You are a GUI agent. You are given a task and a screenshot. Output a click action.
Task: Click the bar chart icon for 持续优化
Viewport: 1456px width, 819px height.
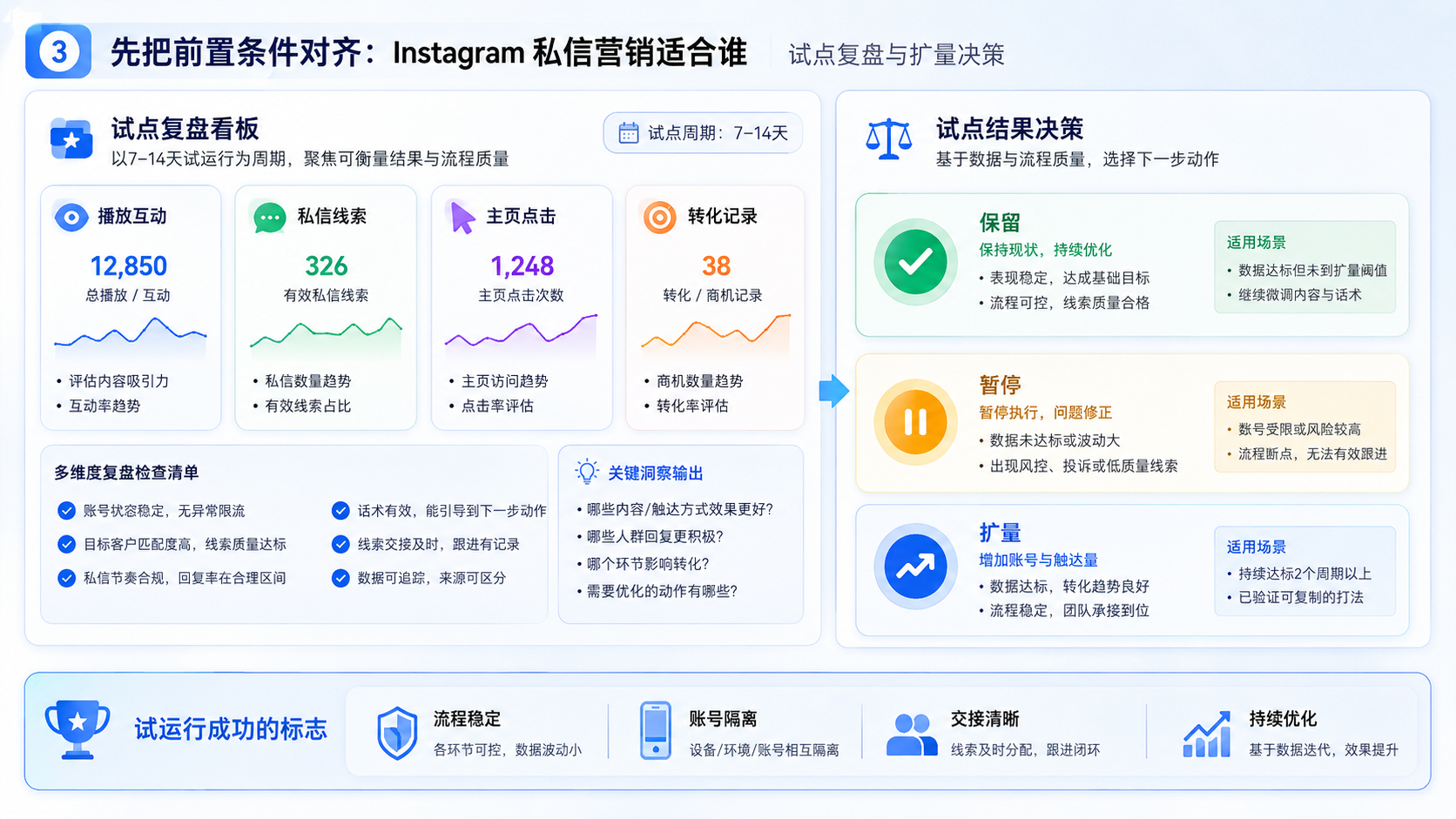1207,734
